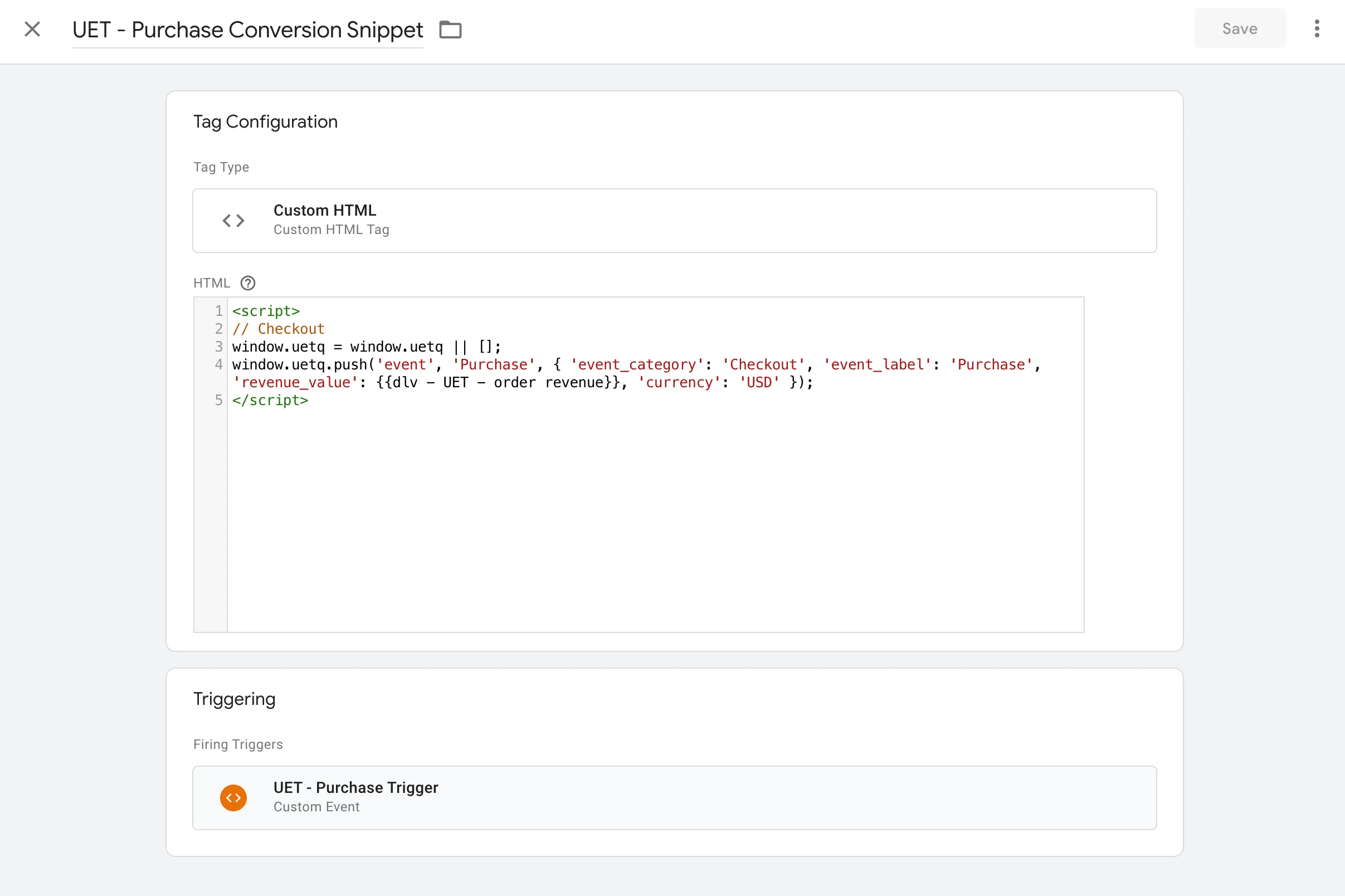
Task: Select the Custom HTML tag type card
Action: coord(674,221)
